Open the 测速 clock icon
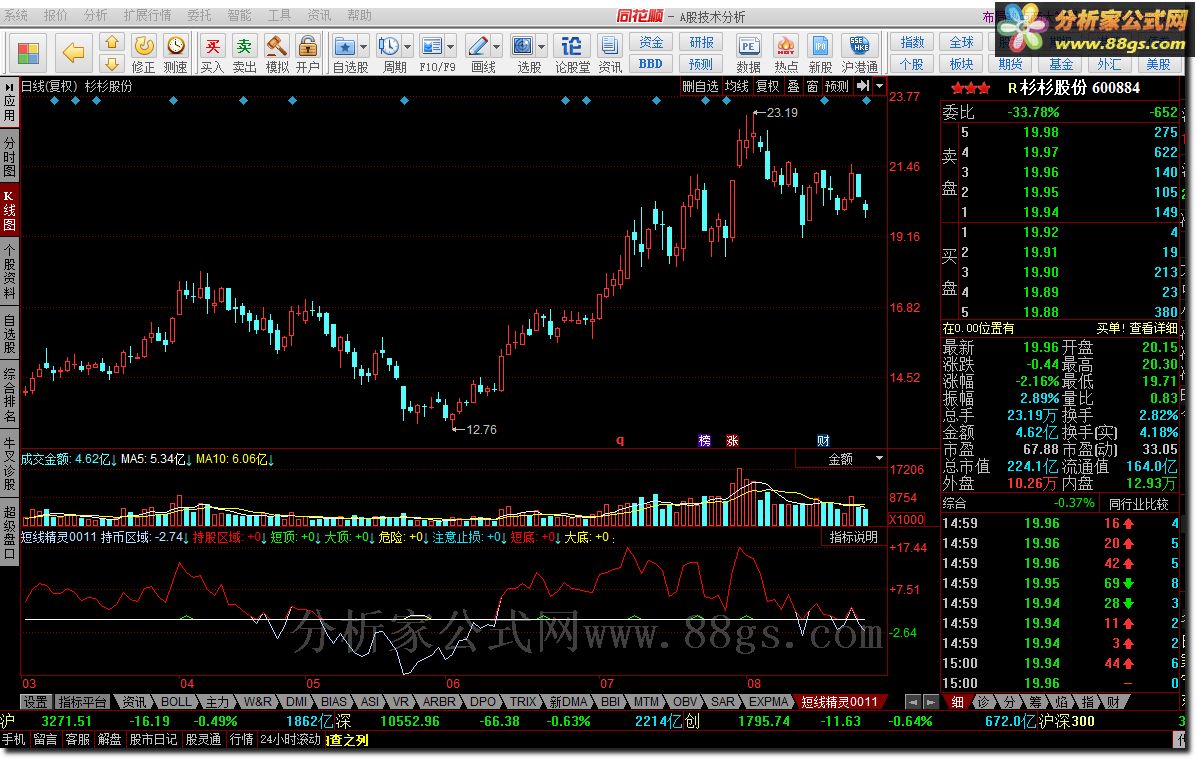This screenshot has height=759, width=1197. pos(176,47)
